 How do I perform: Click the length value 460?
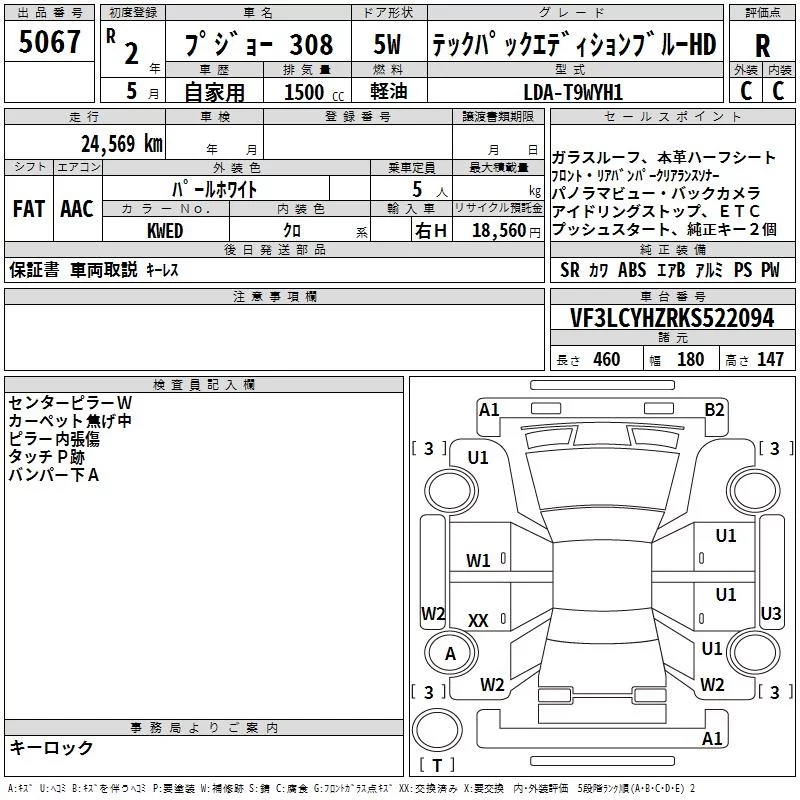[x=606, y=360]
